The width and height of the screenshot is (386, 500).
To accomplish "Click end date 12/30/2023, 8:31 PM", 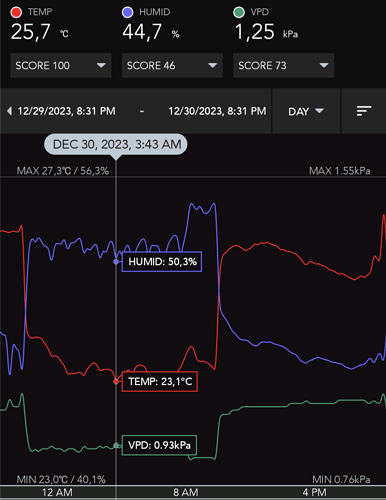I will pyautogui.click(x=217, y=111).
